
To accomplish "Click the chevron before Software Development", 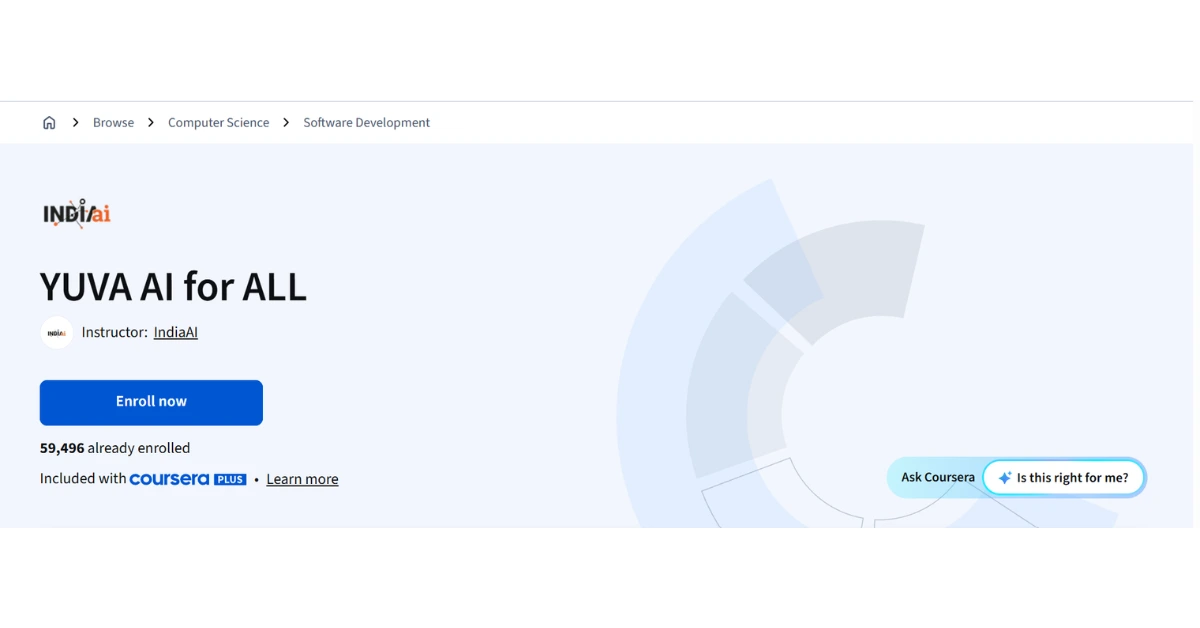I will [286, 123].
